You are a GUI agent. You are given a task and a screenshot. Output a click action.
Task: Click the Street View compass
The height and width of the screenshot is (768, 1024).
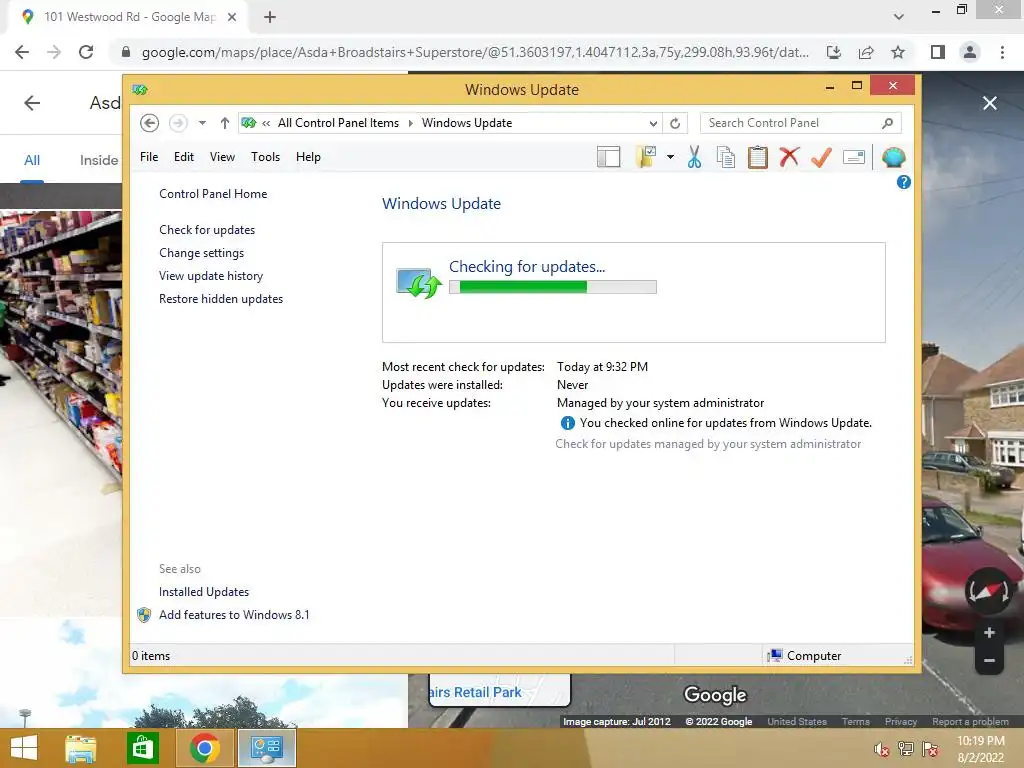click(x=989, y=590)
